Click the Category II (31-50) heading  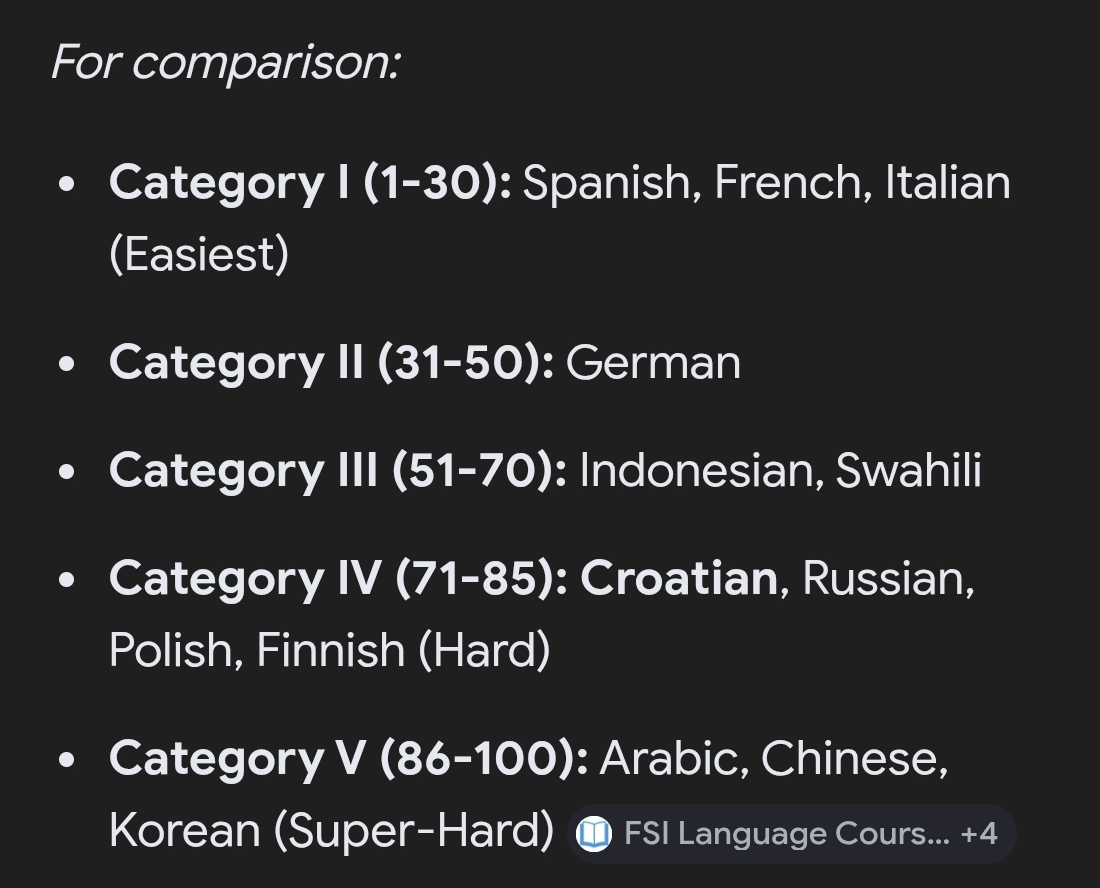331,362
